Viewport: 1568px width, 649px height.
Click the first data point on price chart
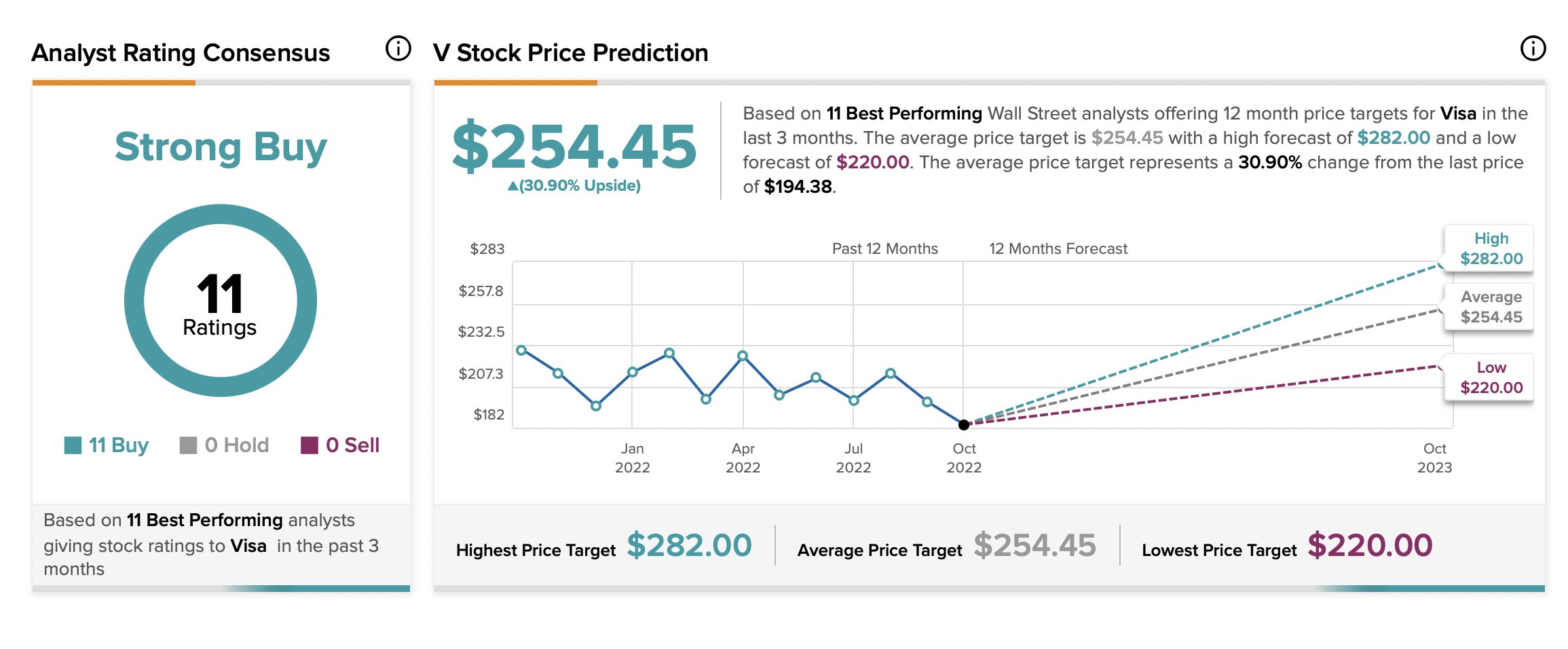coord(521,350)
